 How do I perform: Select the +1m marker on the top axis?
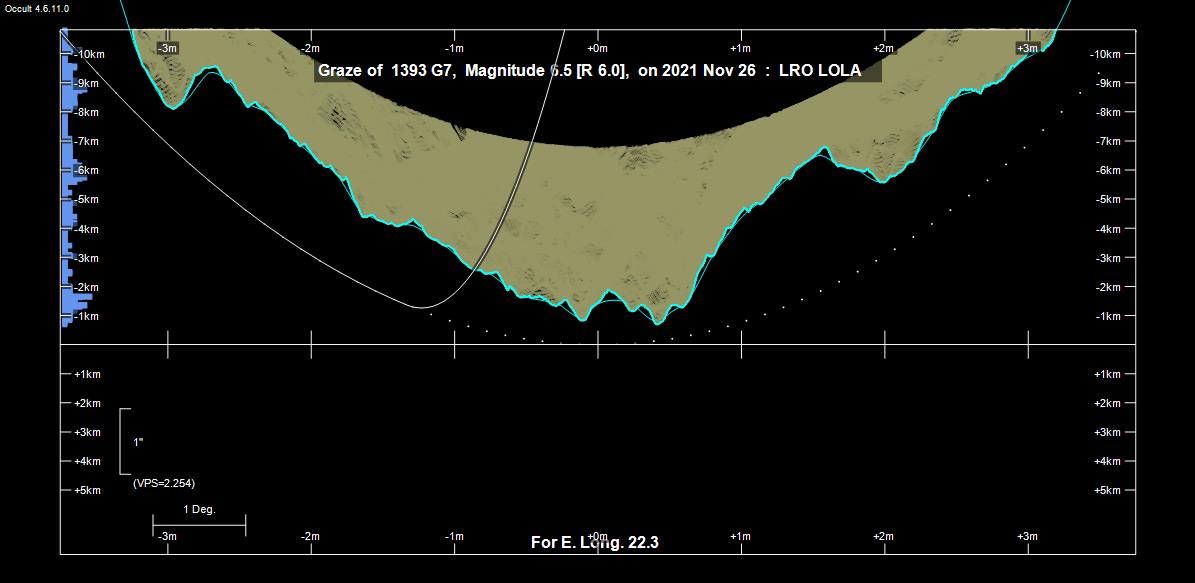[740, 48]
